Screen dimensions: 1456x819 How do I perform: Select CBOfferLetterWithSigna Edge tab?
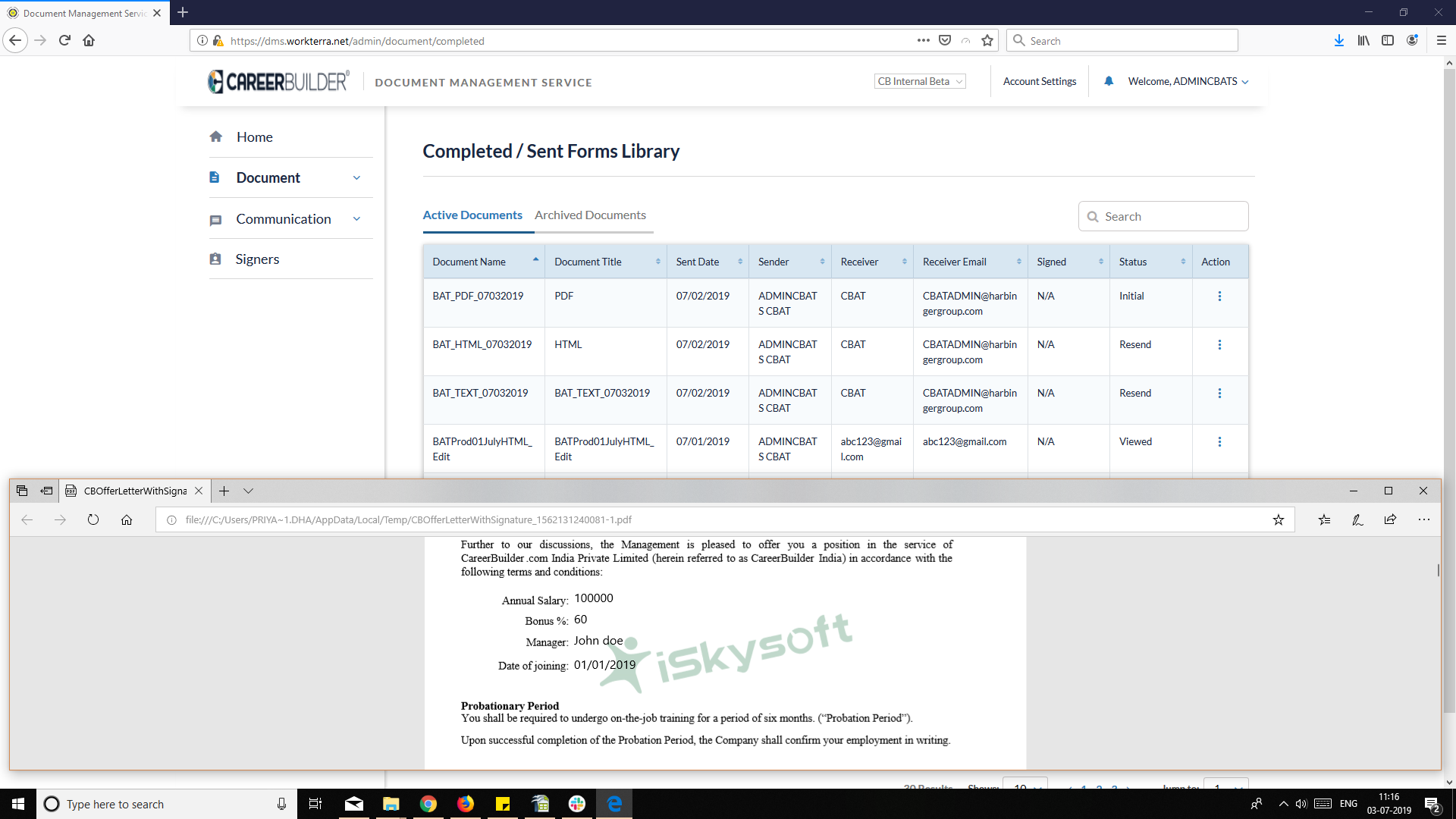point(135,491)
